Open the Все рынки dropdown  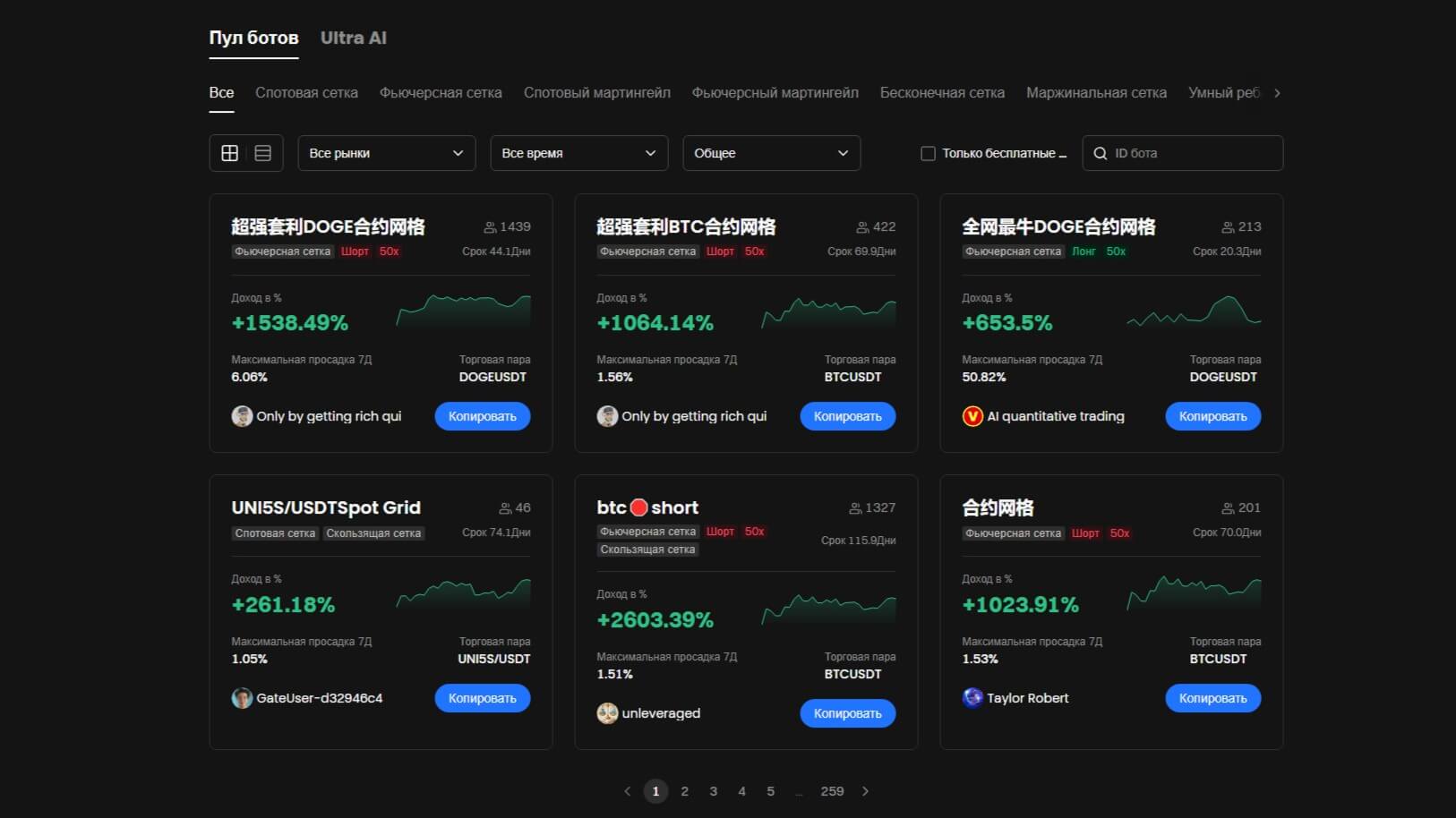tap(386, 153)
